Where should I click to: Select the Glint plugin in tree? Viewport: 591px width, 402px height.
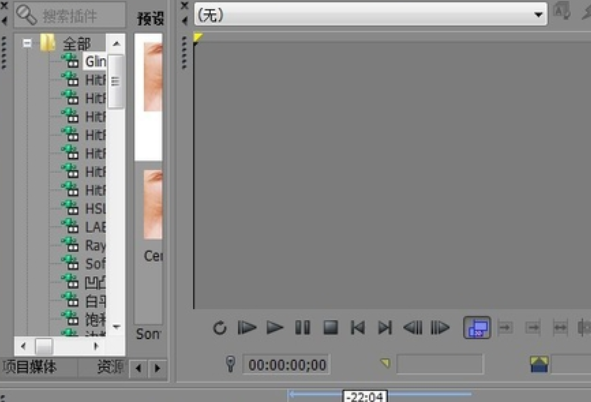click(x=95, y=61)
